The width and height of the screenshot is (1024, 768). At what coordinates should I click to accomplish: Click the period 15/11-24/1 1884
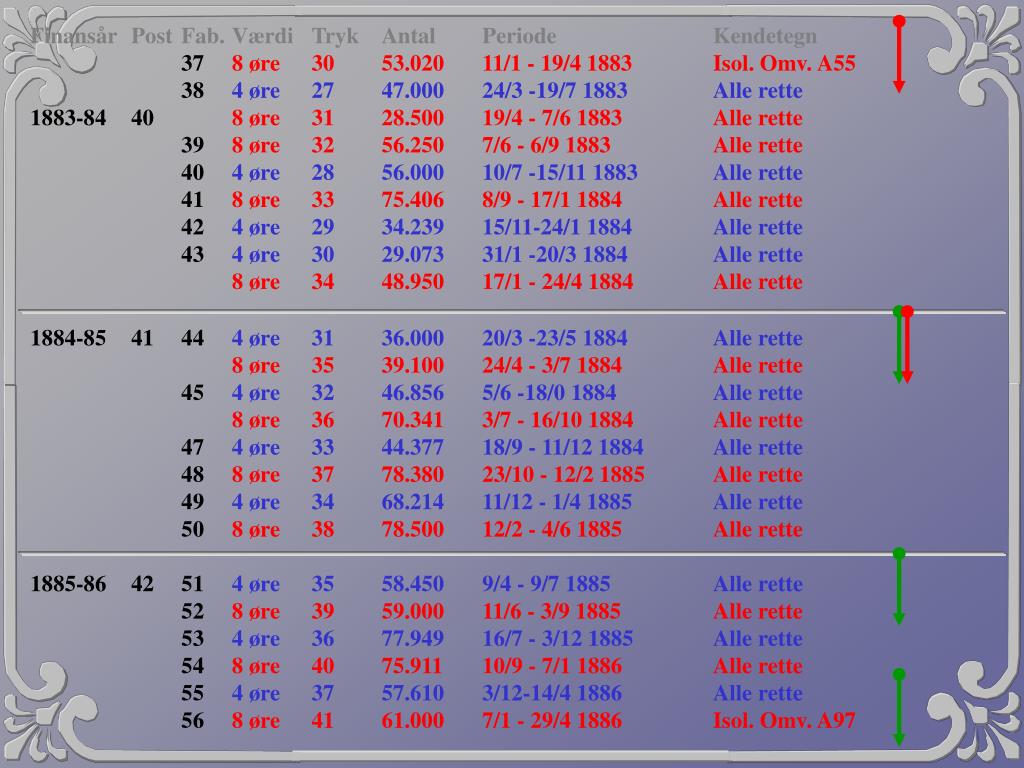coord(557,227)
